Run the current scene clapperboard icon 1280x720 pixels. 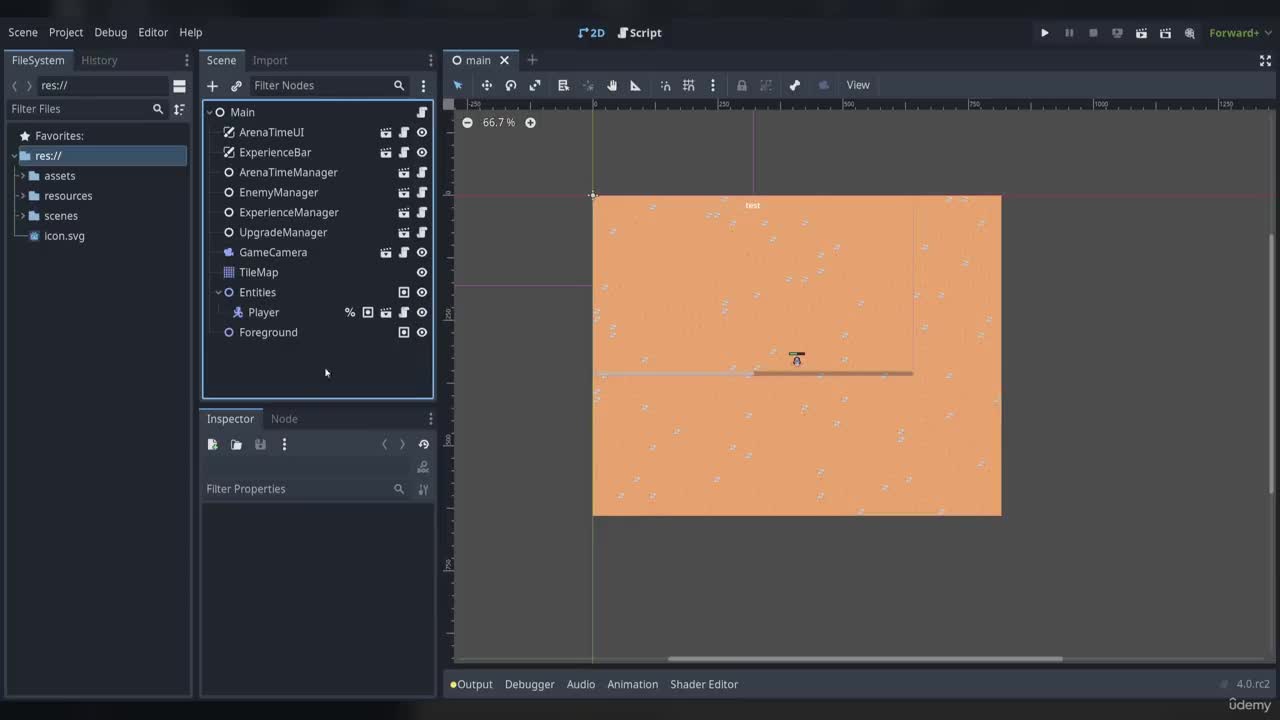[x=1141, y=33]
